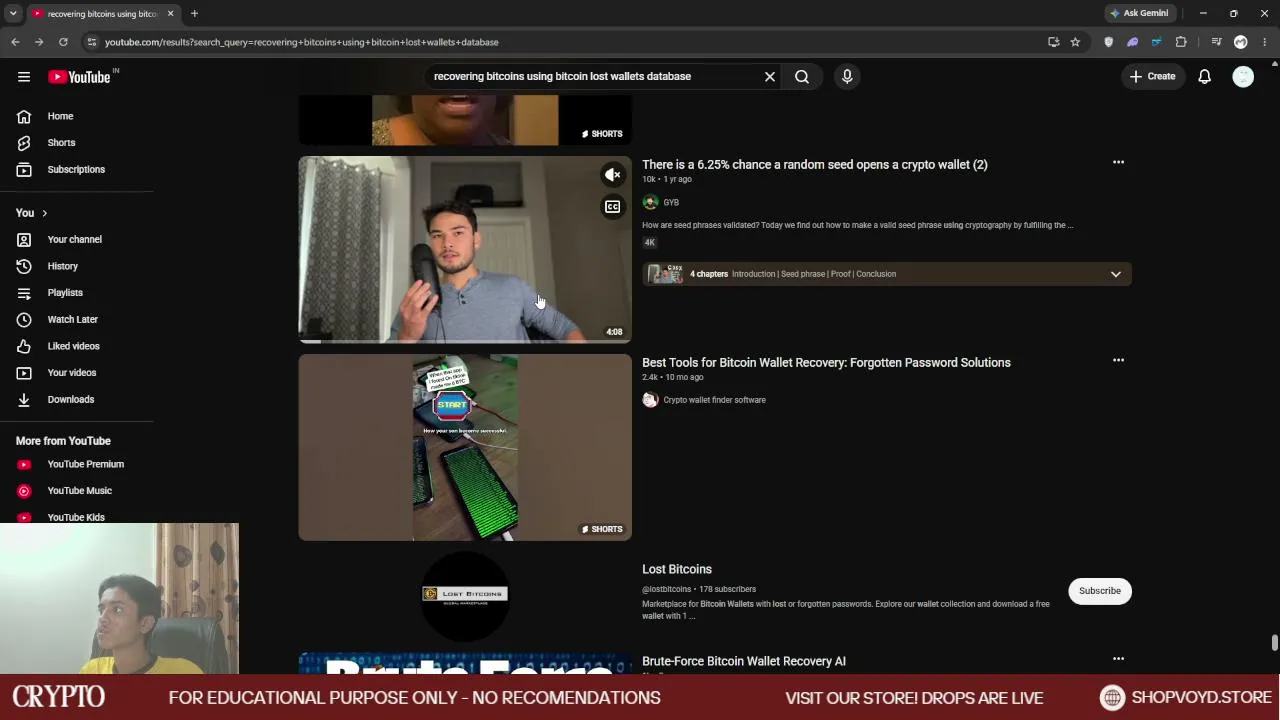Expand the 4 chapters dropdown

point(1116,274)
